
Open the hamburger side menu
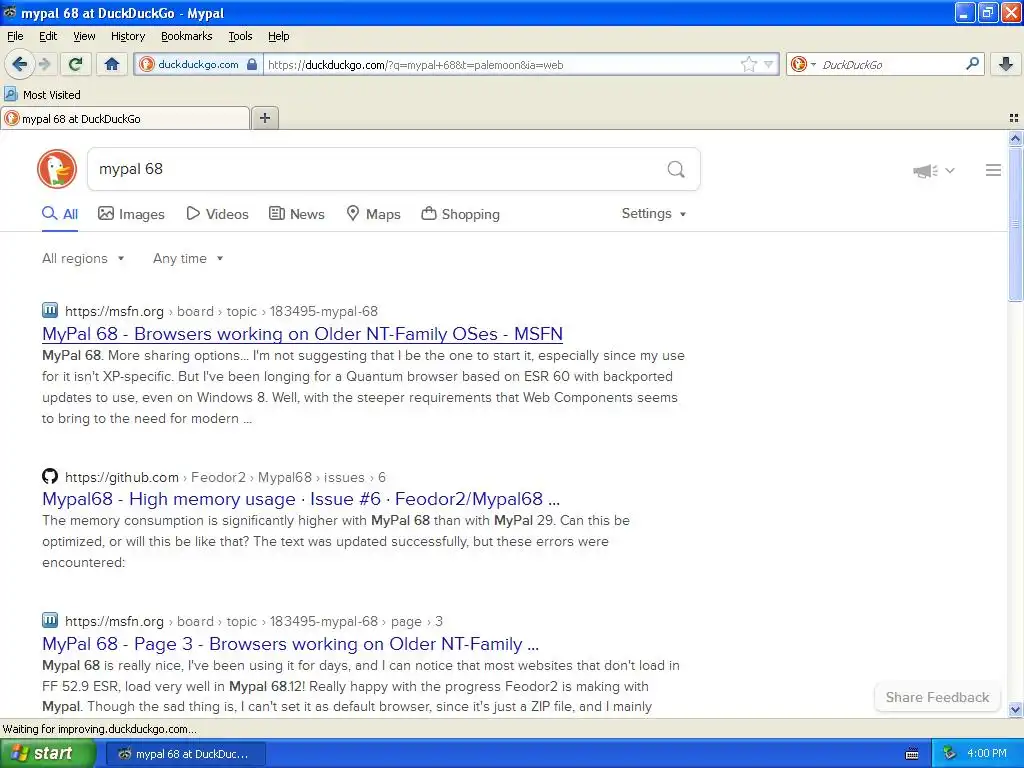[993, 170]
